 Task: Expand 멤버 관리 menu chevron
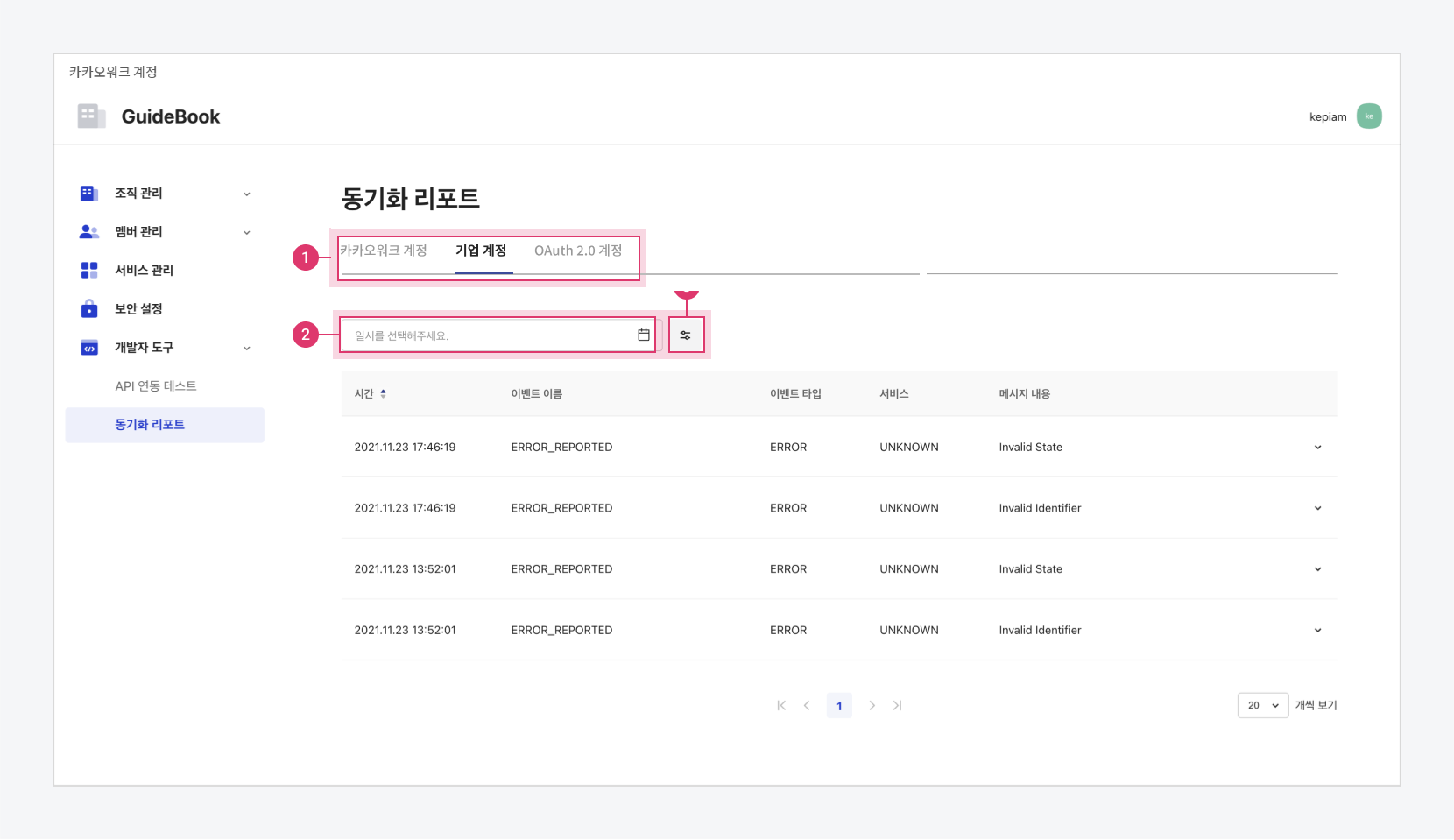[247, 233]
